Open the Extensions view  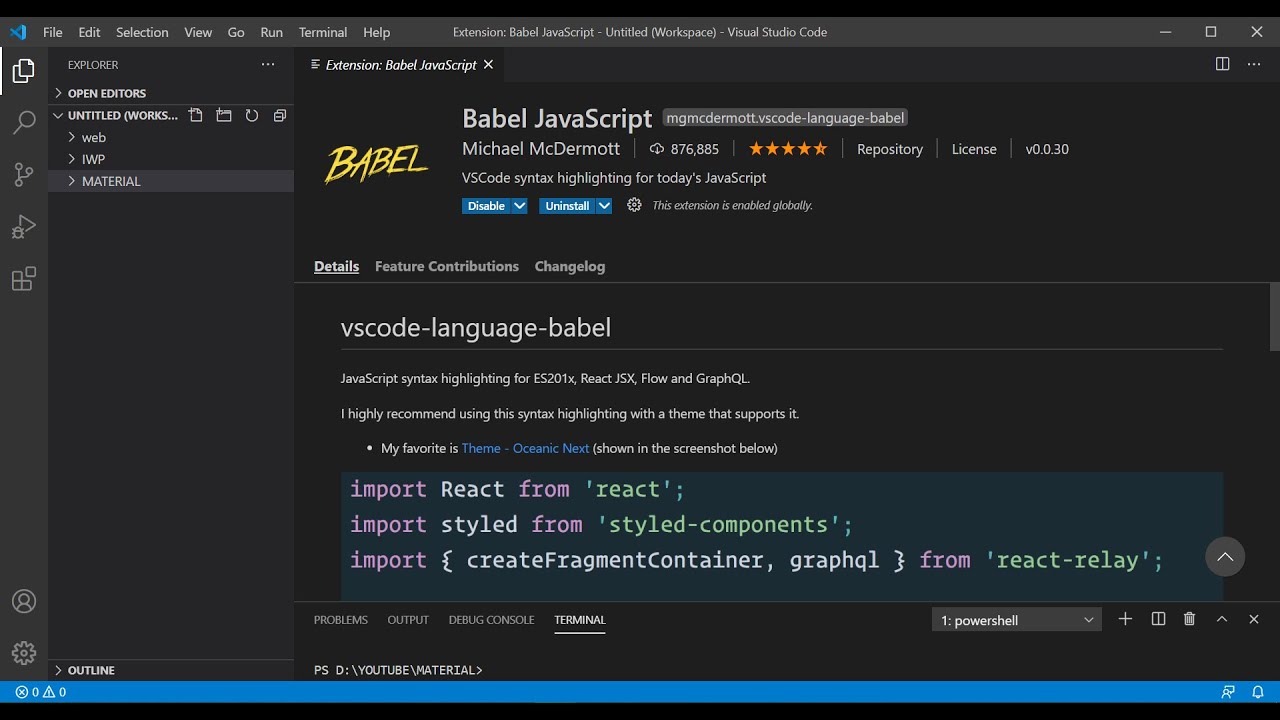tap(24, 279)
